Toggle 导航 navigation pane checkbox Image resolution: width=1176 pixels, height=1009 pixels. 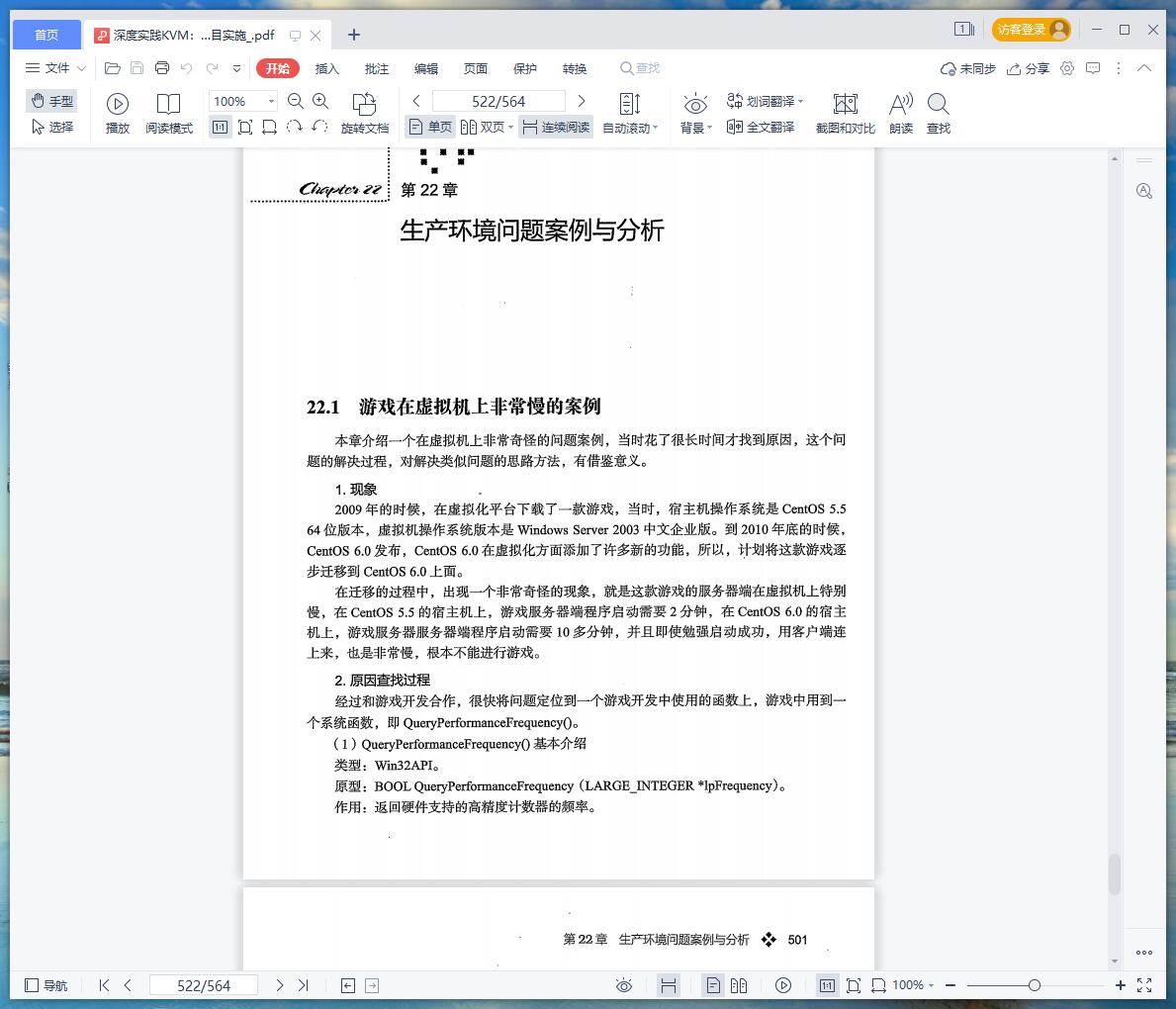pyautogui.click(x=46, y=985)
